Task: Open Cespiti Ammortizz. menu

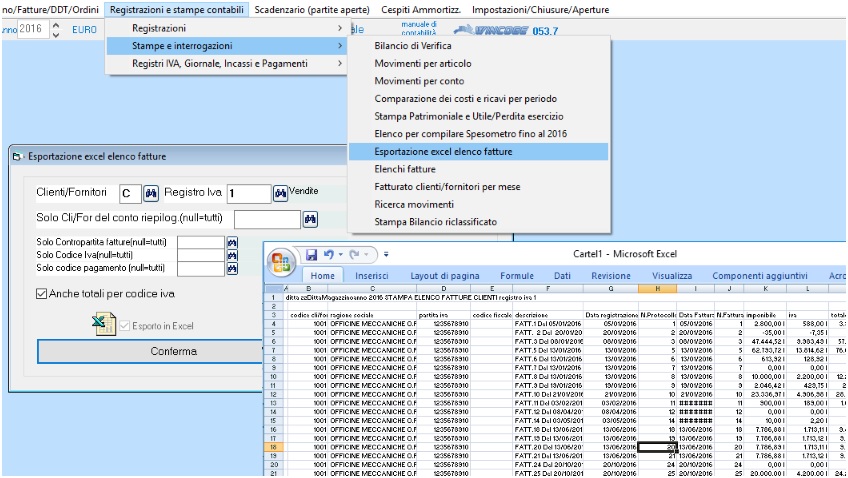Action: (421, 10)
